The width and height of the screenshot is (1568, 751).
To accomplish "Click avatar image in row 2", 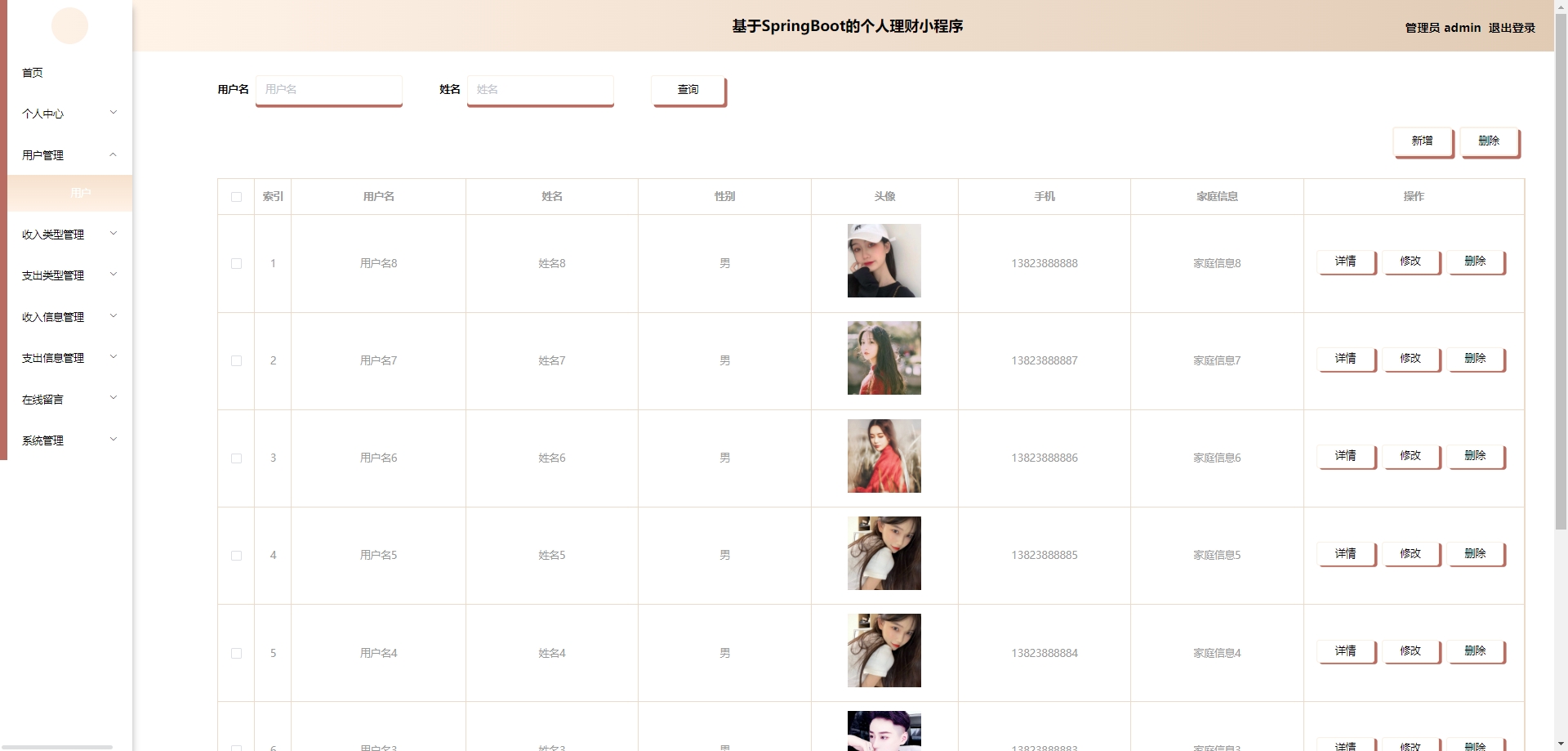I will click(x=884, y=358).
